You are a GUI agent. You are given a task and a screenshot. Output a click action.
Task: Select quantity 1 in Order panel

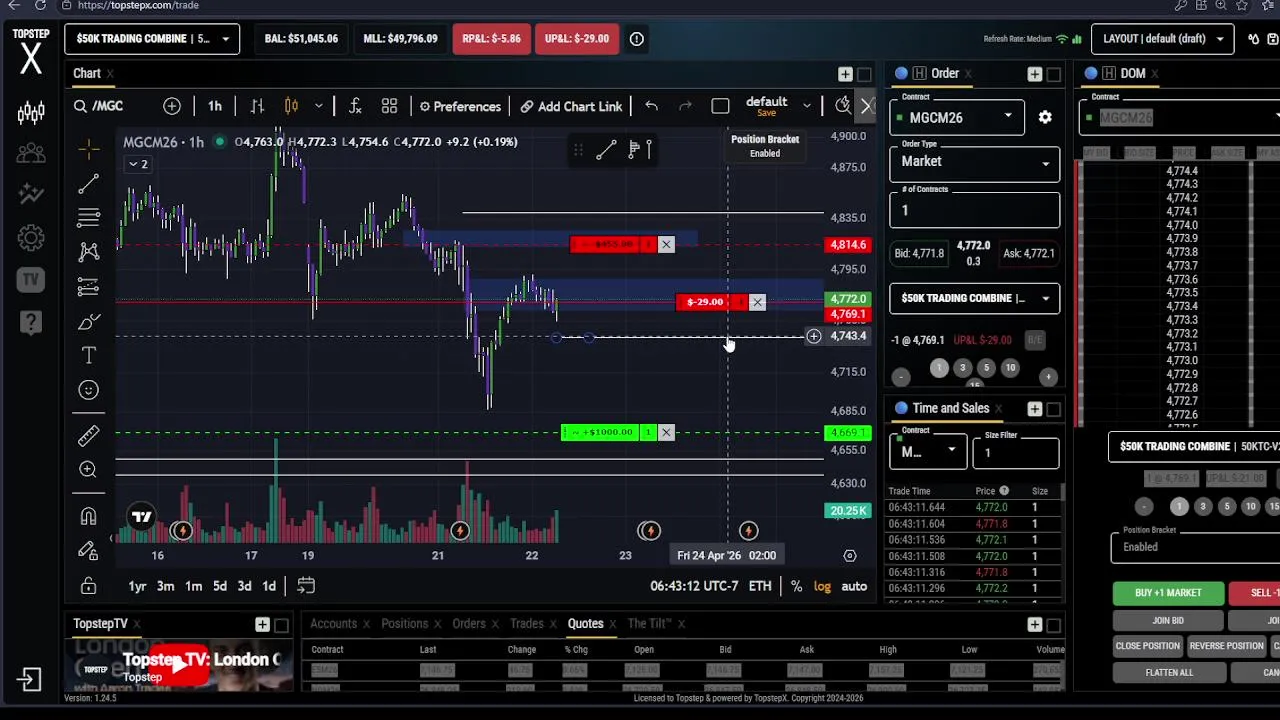pos(938,368)
